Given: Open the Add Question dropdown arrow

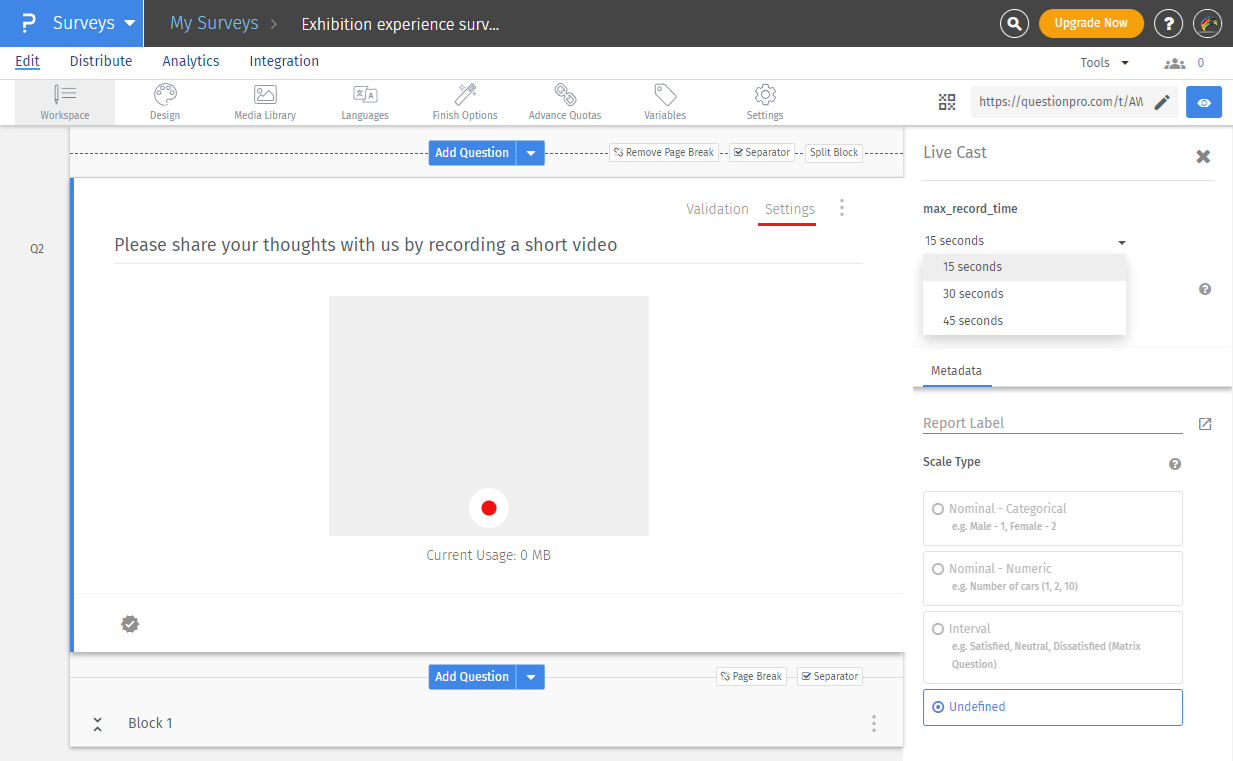Looking at the screenshot, I should coord(530,152).
